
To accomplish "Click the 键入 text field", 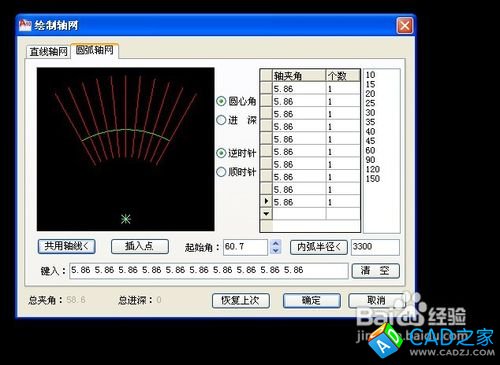I will [209, 270].
